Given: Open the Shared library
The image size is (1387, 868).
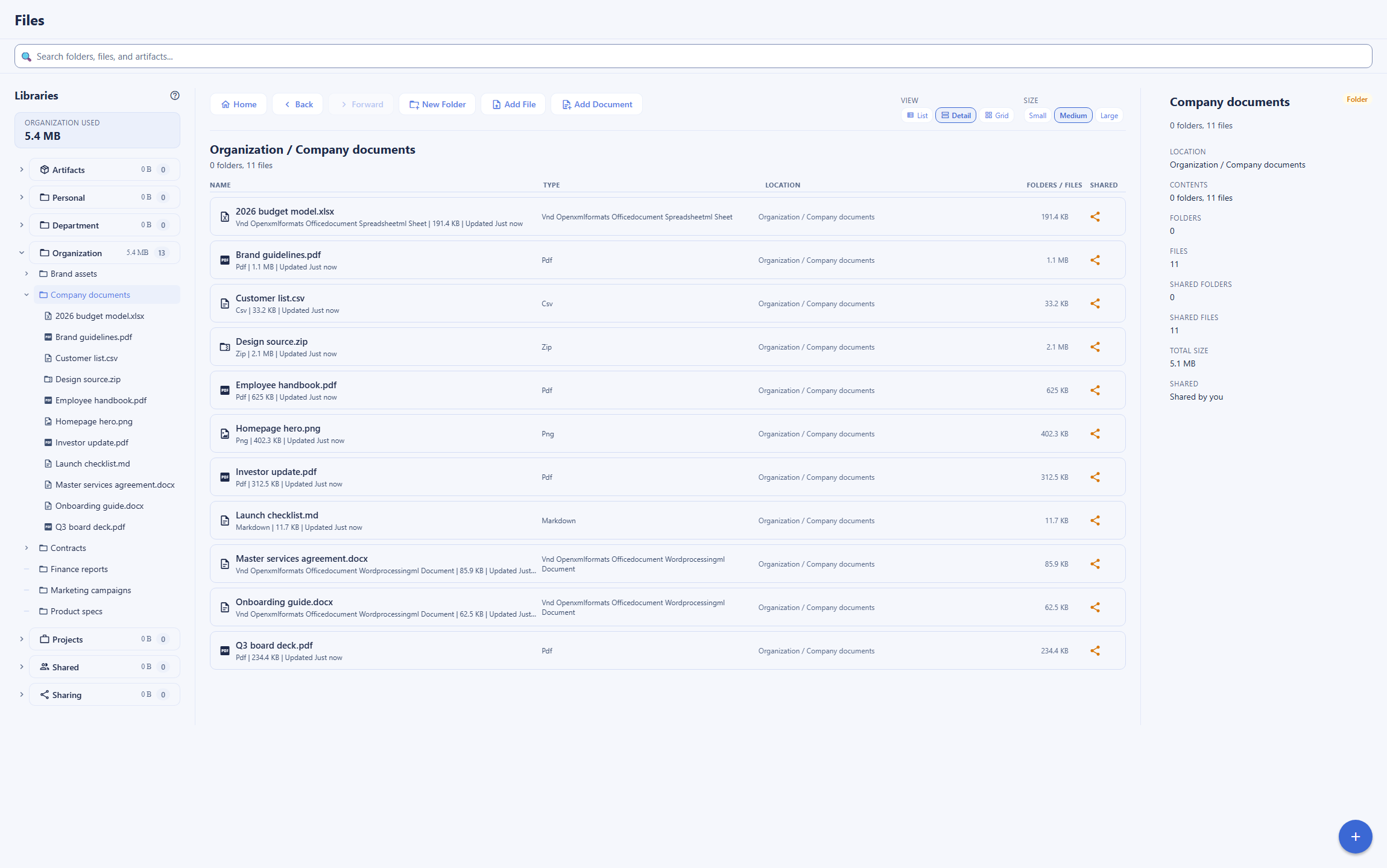Looking at the screenshot, I should point(104,667).
